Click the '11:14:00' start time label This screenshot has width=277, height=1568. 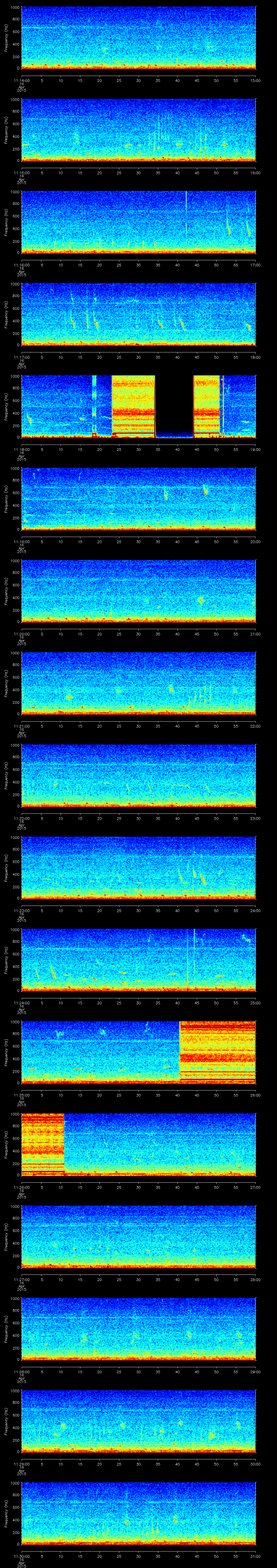(21, 80)
